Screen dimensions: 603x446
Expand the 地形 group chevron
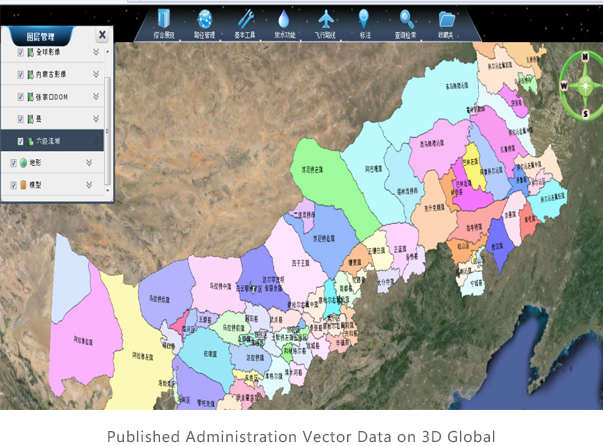pyautogui.click(x=89, y=162)
